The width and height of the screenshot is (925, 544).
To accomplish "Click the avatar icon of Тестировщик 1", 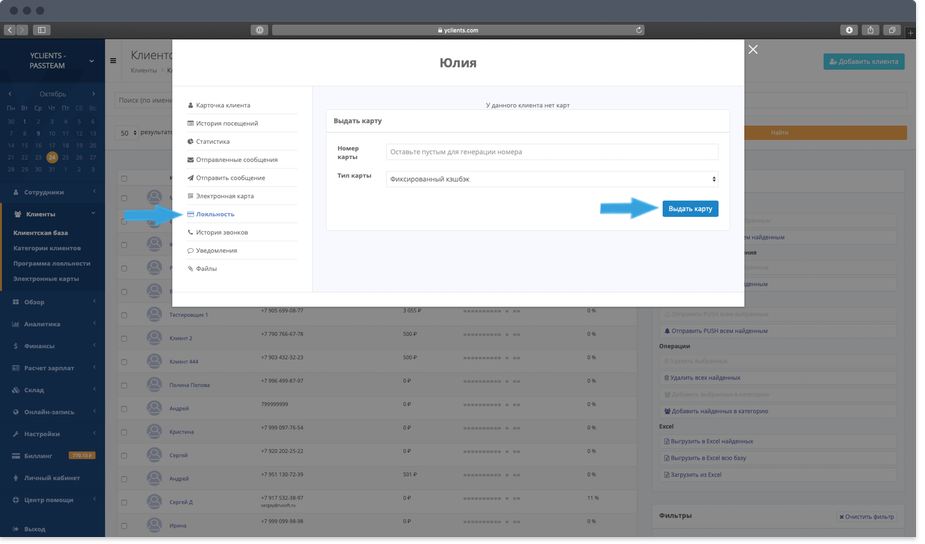I will pos(154,314).
